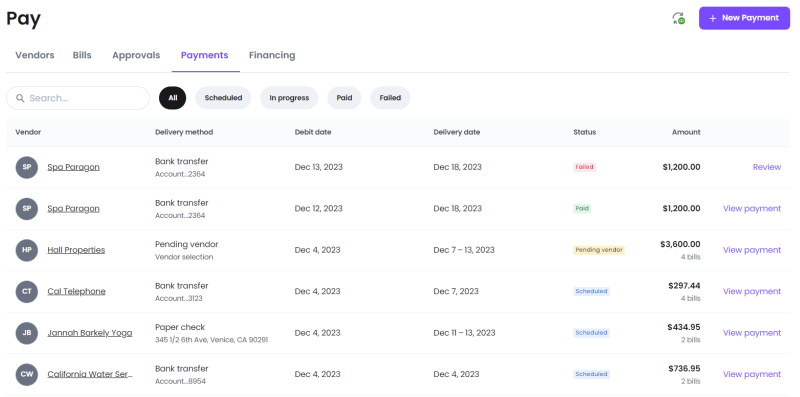The height and width of the screenshot is (397, 800).
Task: Click the Paper check delivery method
Action: click(180, 327)
